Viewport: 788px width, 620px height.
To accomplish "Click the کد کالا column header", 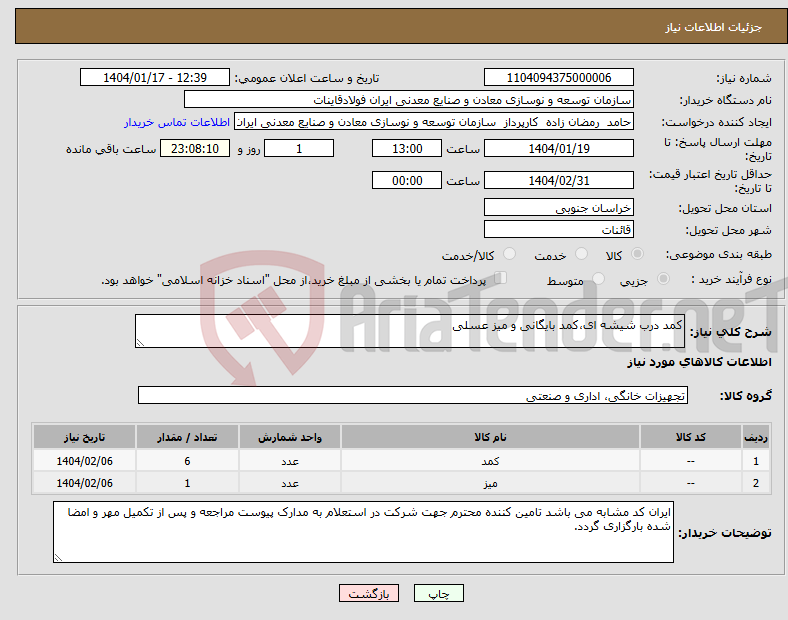I will pos(691,437).
